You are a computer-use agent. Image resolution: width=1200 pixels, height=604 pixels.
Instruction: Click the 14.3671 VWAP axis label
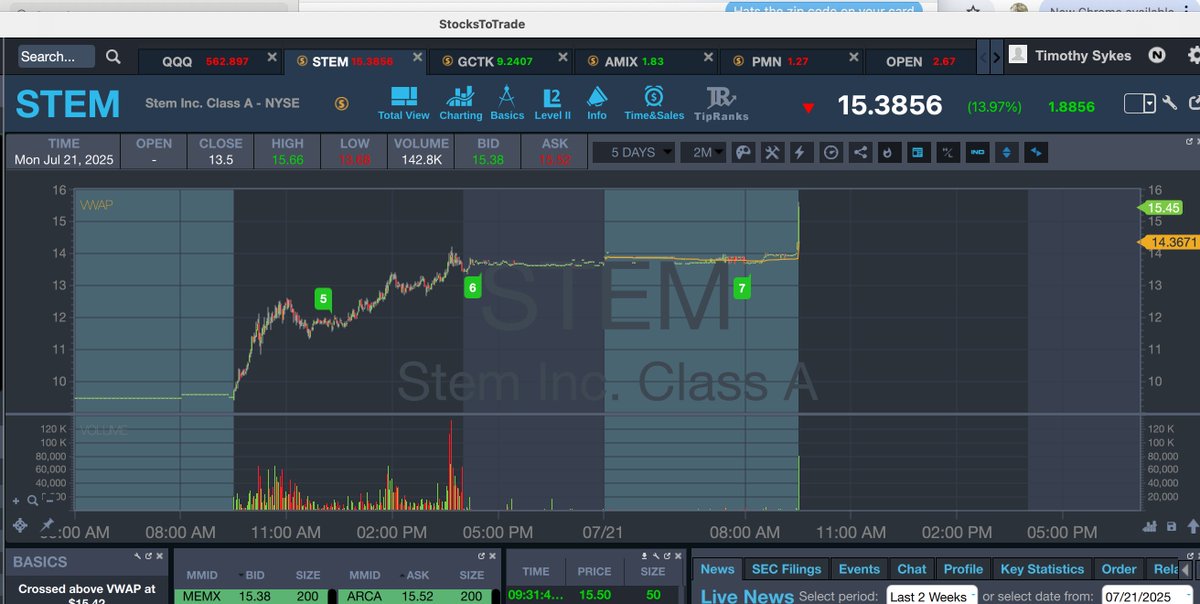[x=1168, y=242]
